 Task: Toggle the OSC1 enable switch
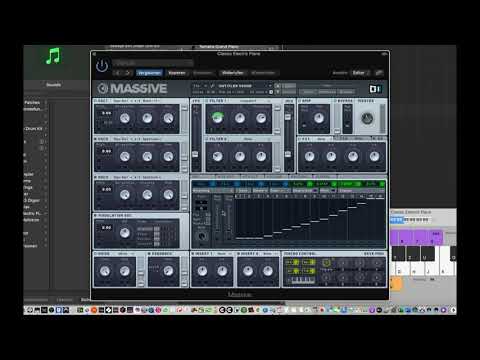coord(95,101)
